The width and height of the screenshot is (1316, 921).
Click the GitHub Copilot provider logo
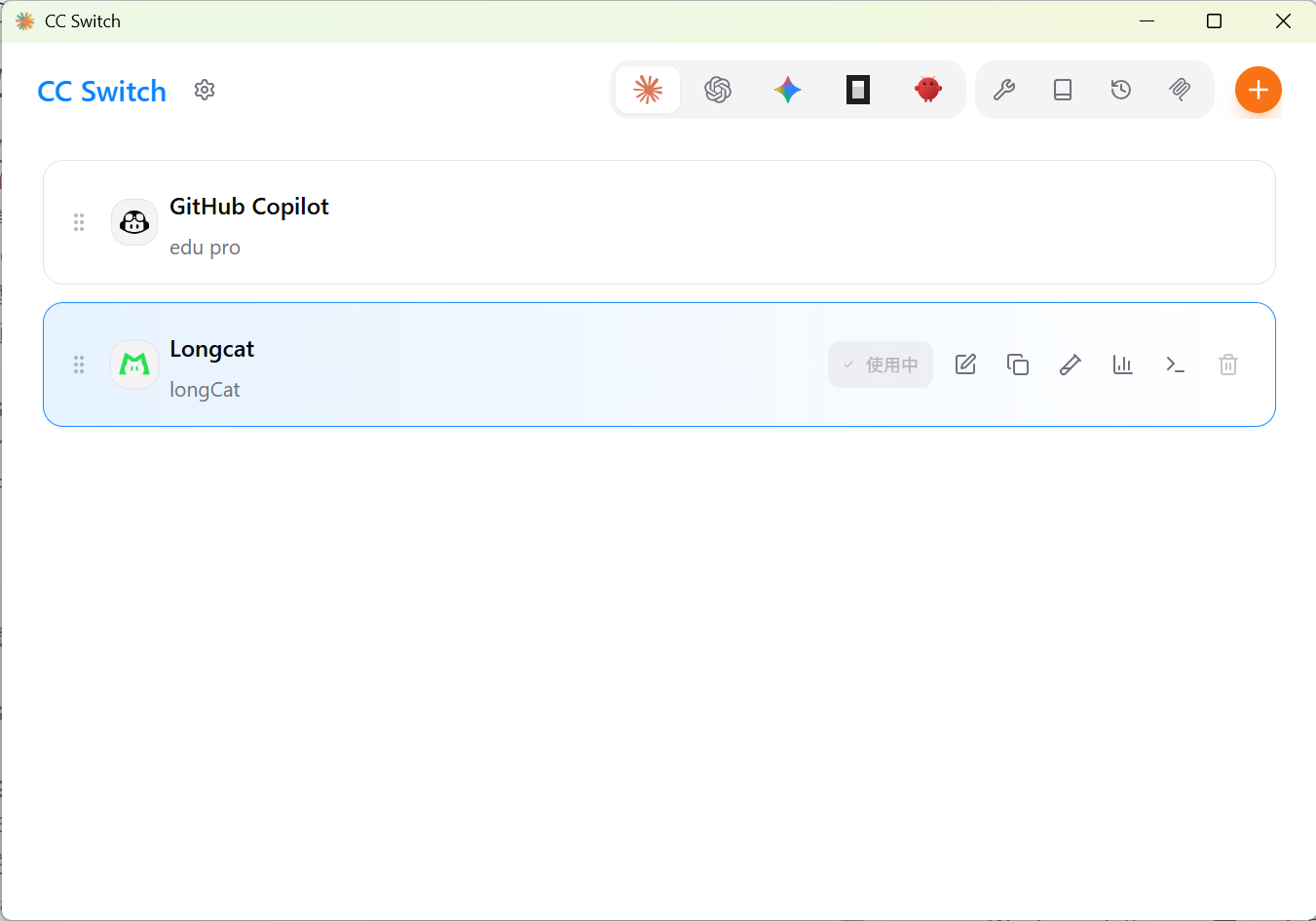click(134, 222)
